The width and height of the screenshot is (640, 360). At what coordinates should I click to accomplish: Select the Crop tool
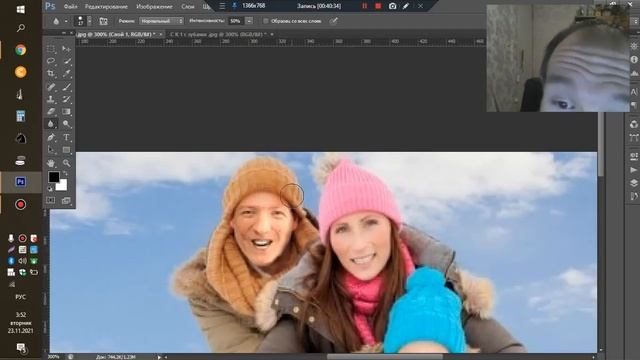pos(51,73)
